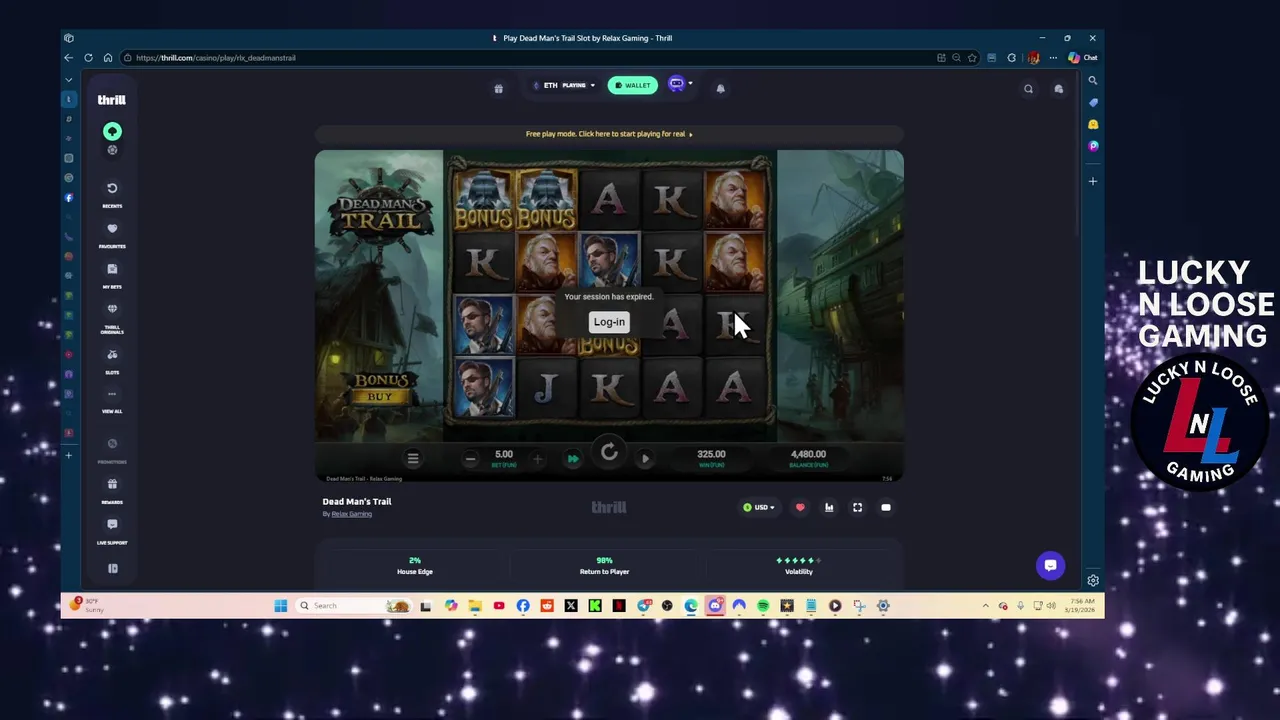Open browser sidebar settings gear
Viewport: 1280px width, 720px height.
point(1093,580)
